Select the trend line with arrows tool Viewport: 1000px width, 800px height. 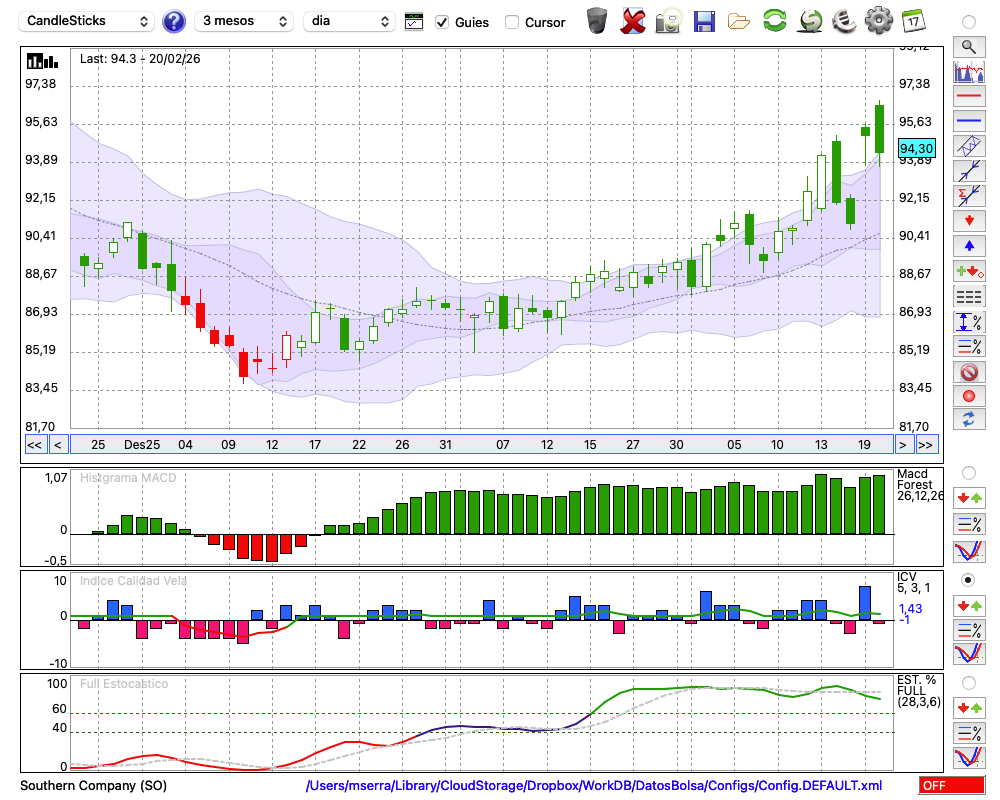969,171
